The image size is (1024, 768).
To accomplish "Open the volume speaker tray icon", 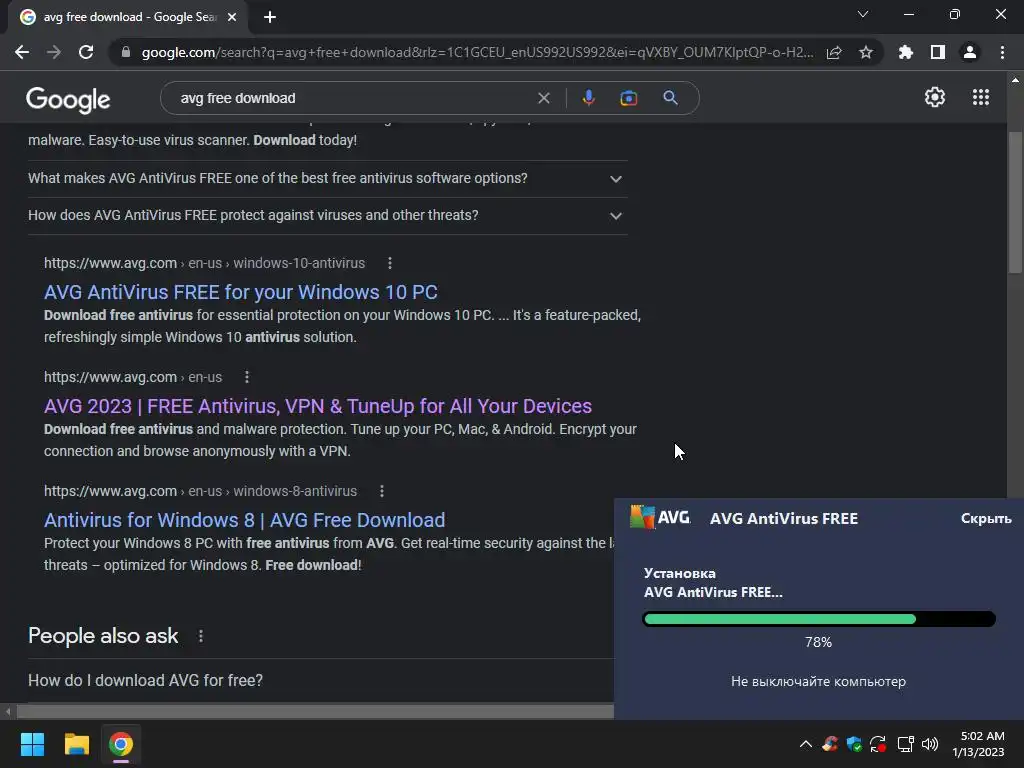I will click(930, 744).
